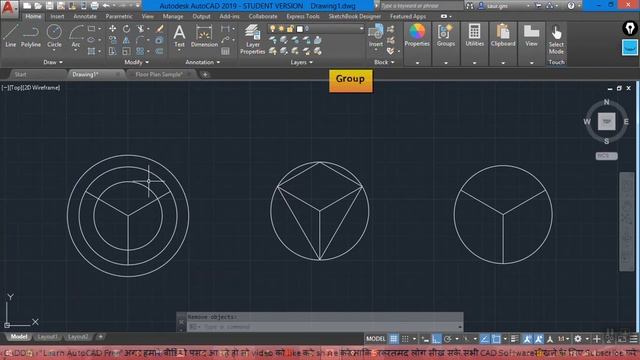This screenshot has width=640, height=360.
Task: Open the Manage ribbon tab
Action: coord(173,16)
